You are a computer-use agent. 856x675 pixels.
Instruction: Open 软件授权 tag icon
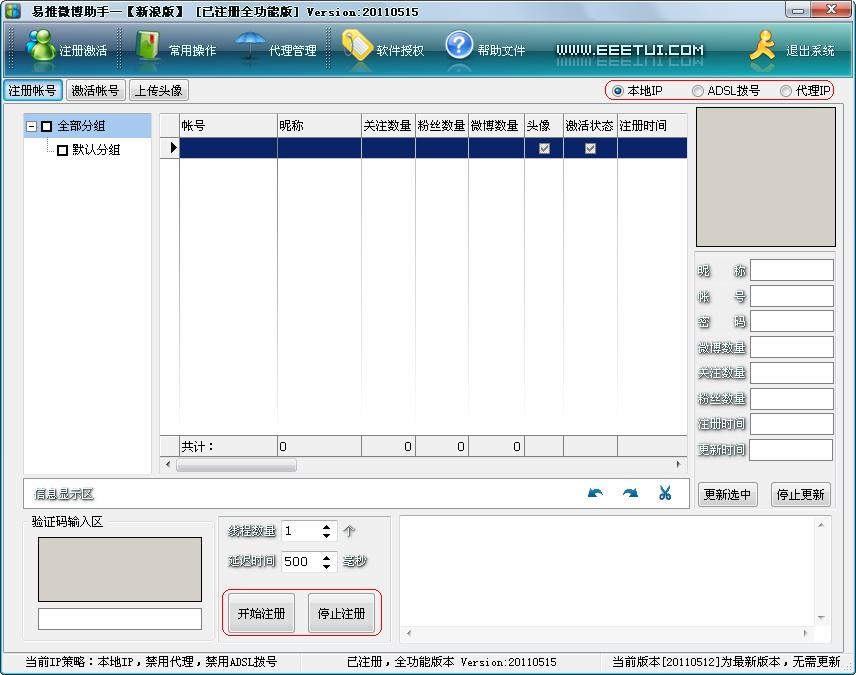pyautogui.click(x=356, y=46)
